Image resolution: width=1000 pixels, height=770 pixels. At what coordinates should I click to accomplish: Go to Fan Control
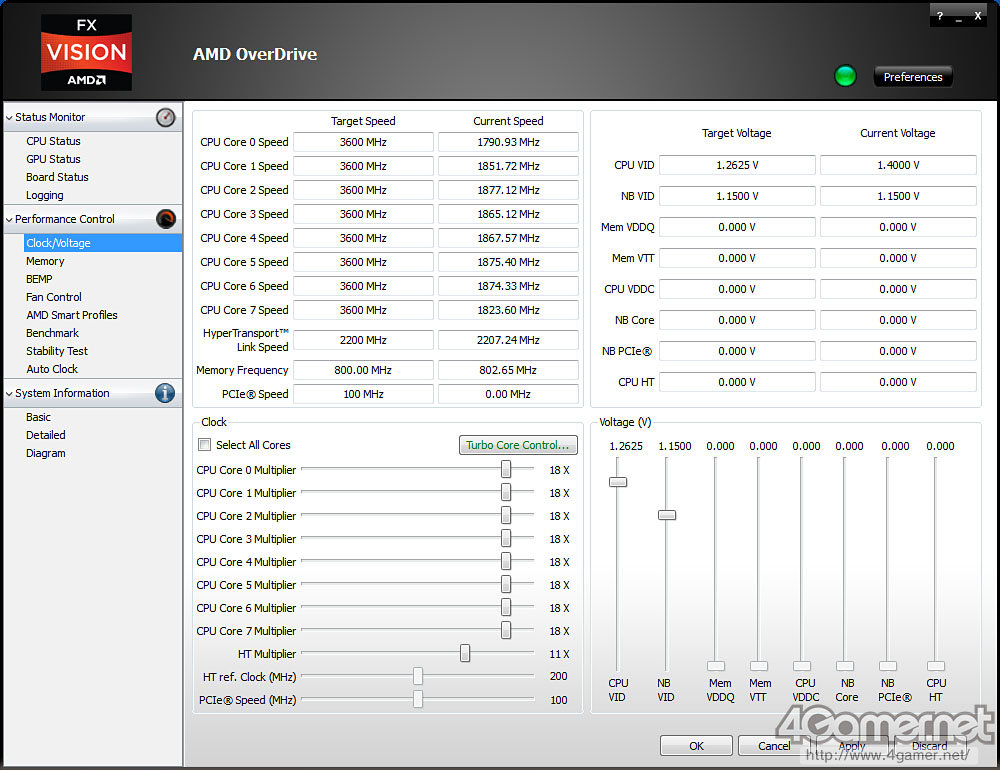(54, 297)
